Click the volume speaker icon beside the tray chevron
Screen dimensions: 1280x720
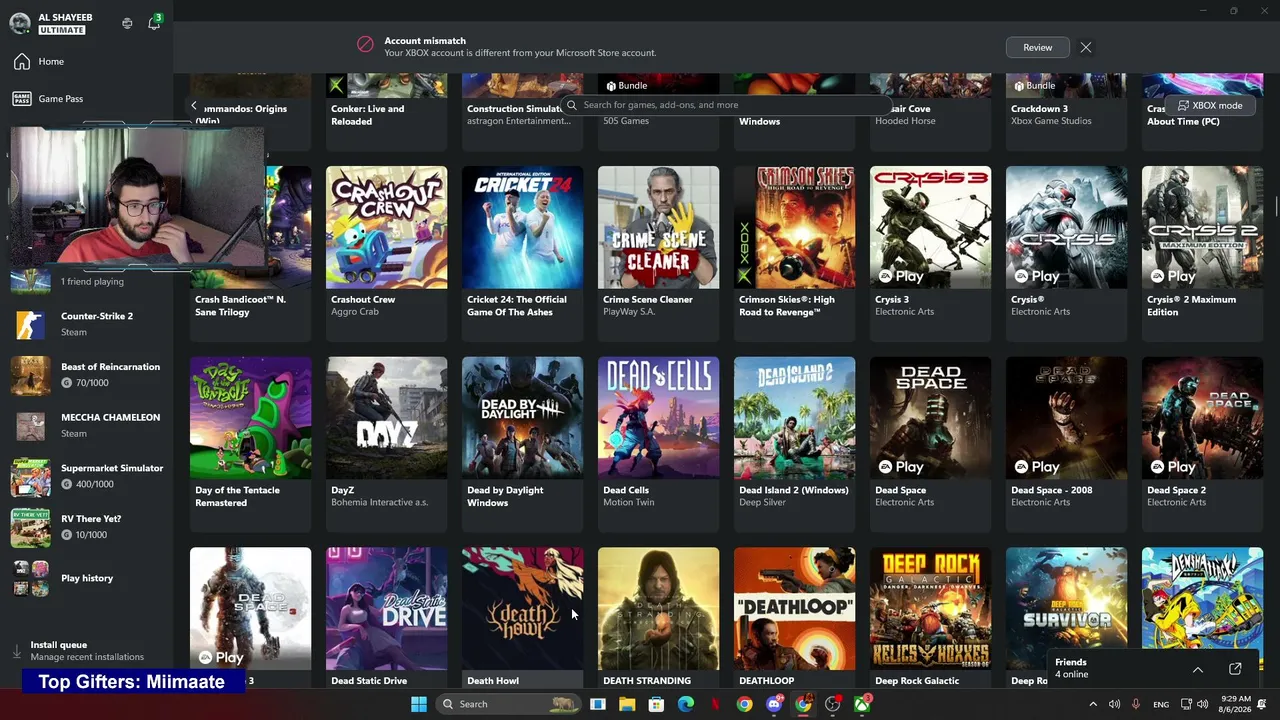point(1114,704)
